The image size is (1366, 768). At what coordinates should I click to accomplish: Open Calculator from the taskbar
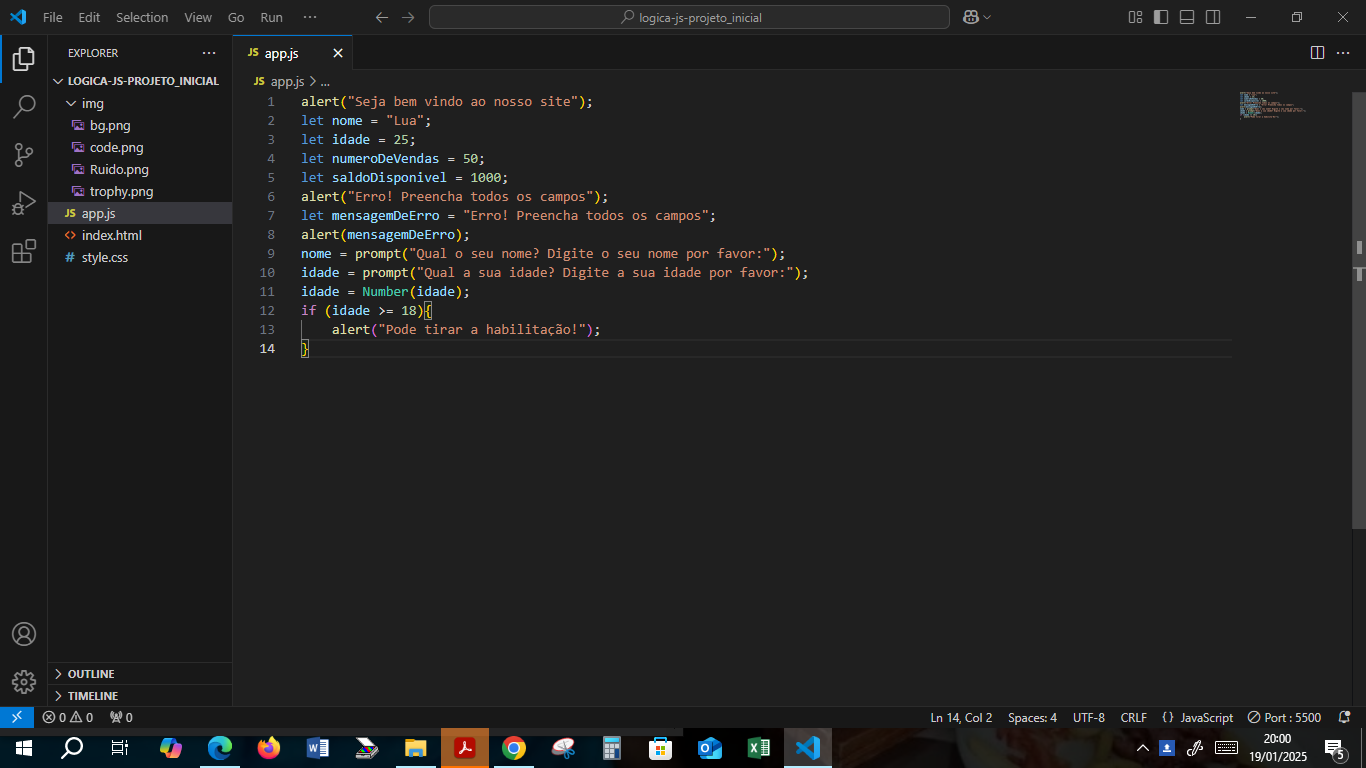(x=612, y=748)
